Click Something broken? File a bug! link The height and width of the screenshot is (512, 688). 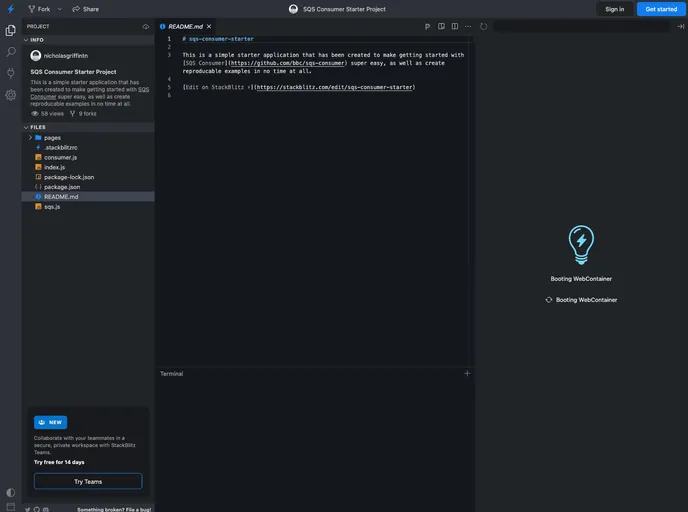pyautogui.click(x=114, y=509)
